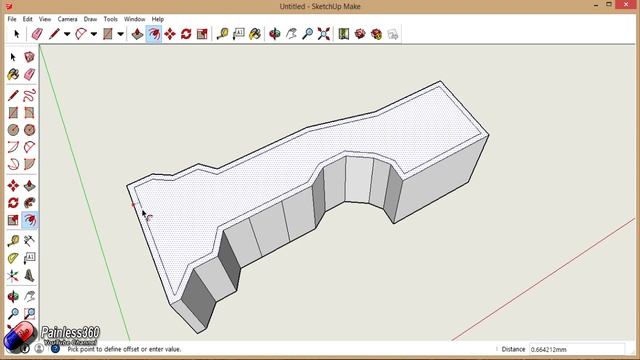The image size is (640, 360).
Task: Click highlighted Offset tool in the Large Tool Set
Action: click(29, 220)
